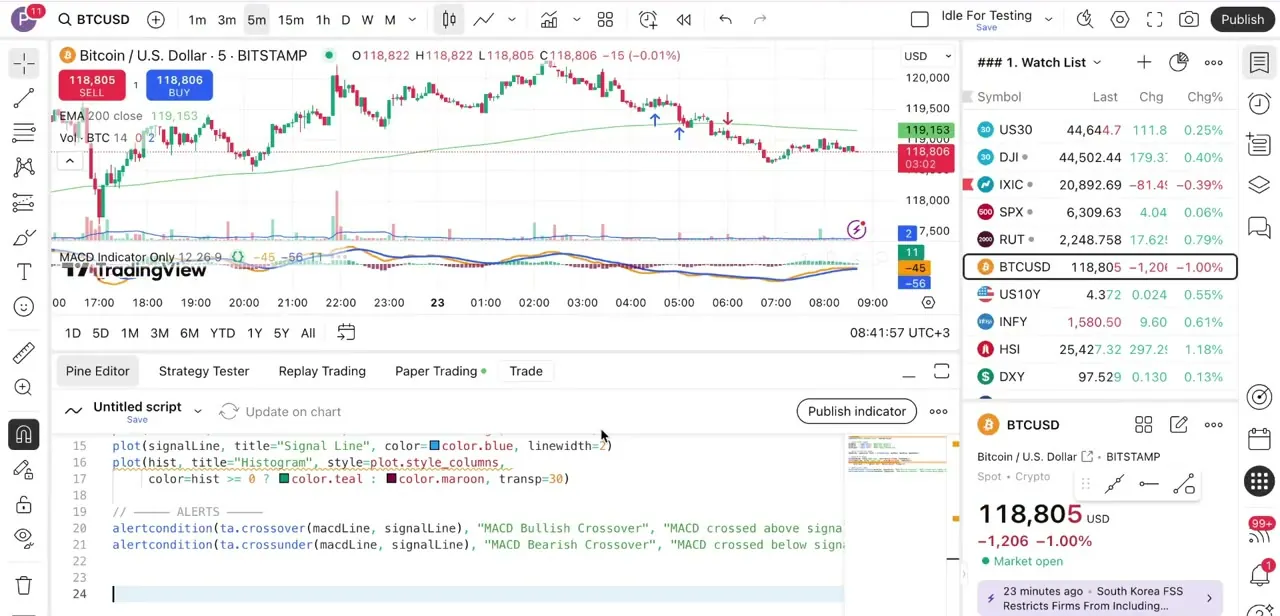
Task: Open Pine Editor more options menu
Action: click(x=938, y=411)
